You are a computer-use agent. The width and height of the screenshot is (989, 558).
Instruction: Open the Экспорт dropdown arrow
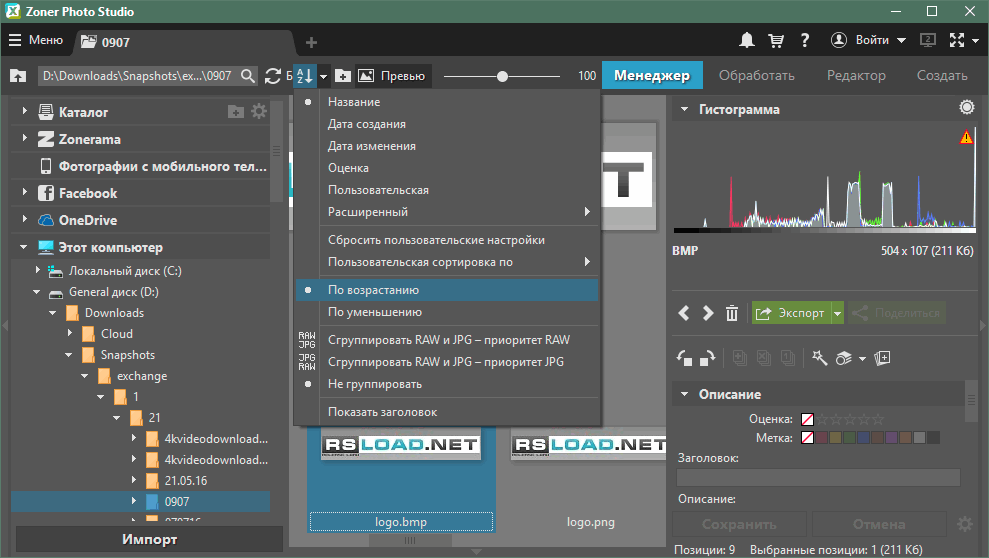[x=838, y=313]
